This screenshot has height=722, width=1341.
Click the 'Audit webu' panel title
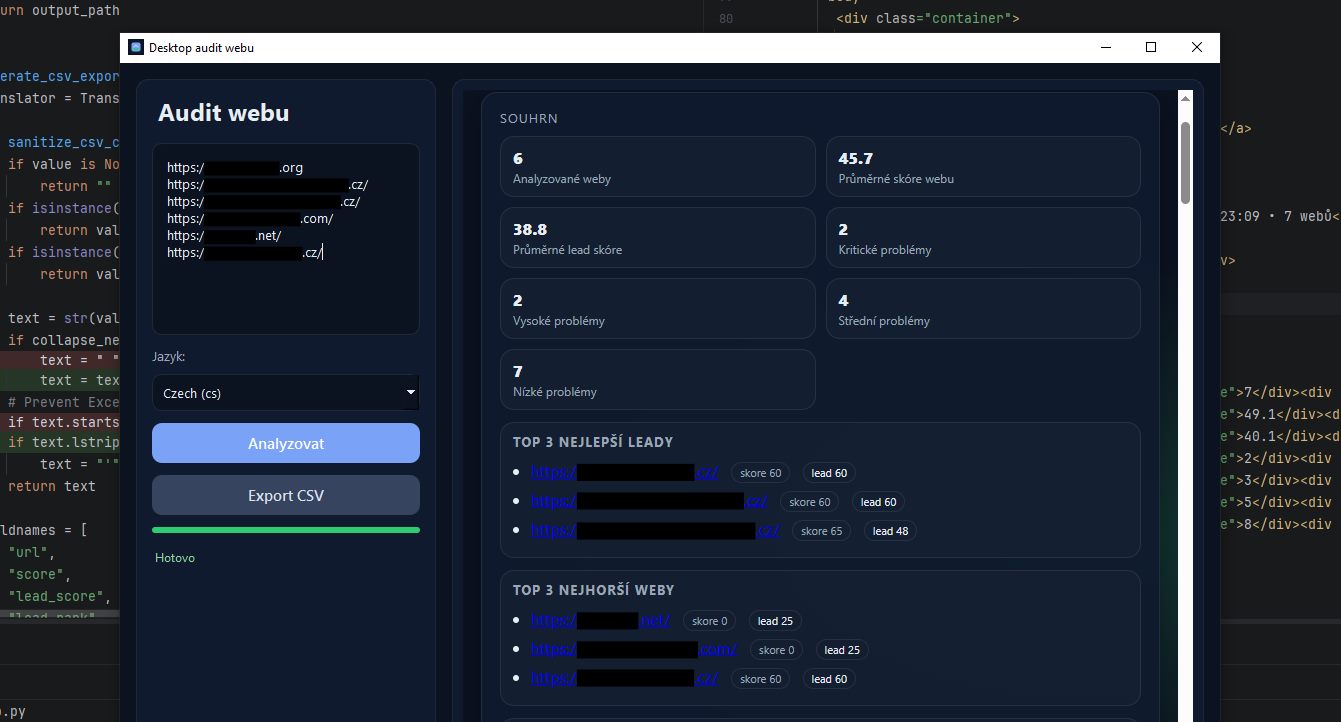point(224,113)
